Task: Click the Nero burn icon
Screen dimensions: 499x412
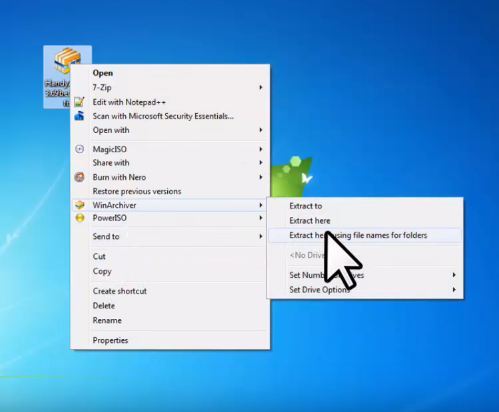Action: (79, 177)
